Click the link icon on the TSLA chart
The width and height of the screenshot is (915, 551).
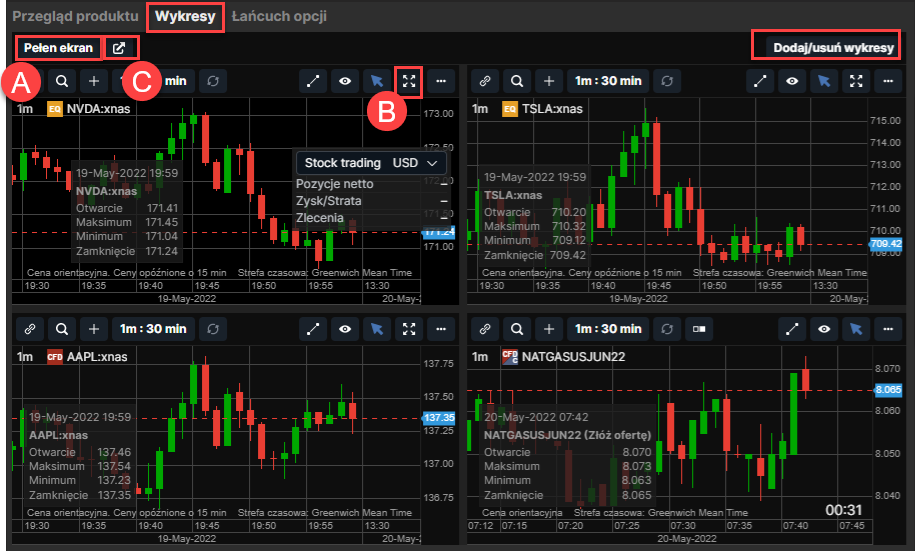(485, 81)
